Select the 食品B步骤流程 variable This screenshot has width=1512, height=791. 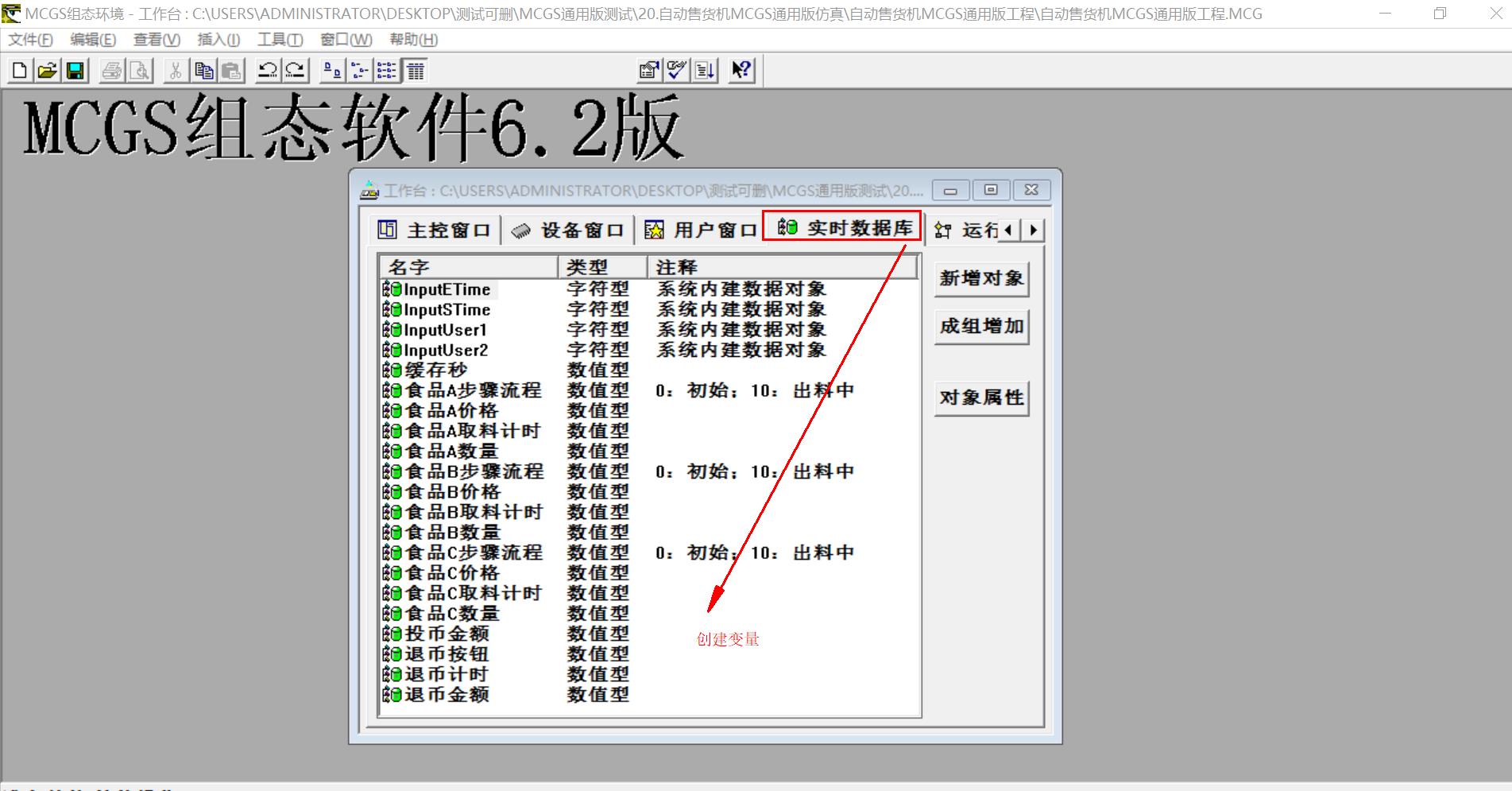[464, 472]
